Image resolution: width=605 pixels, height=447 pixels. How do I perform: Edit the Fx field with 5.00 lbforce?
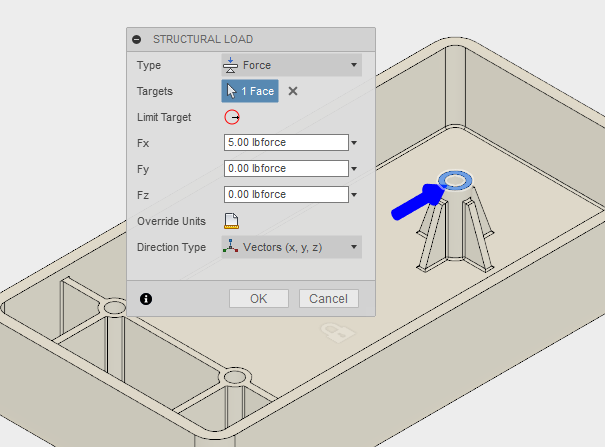[x=286, y=143]
